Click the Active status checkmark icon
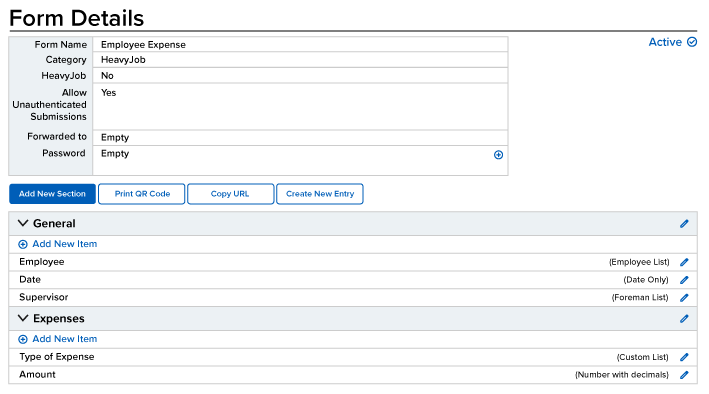The image size is (709, 394). click(692, 42)
